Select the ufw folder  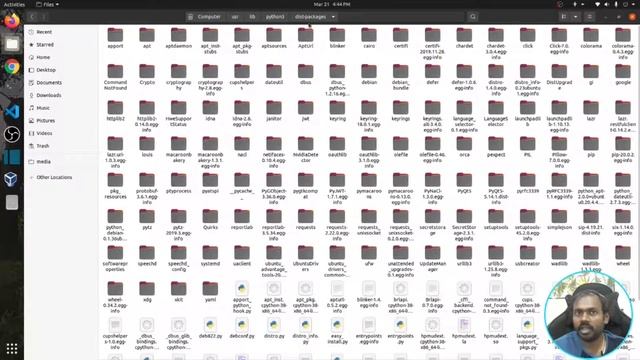[x=369, y=256]
